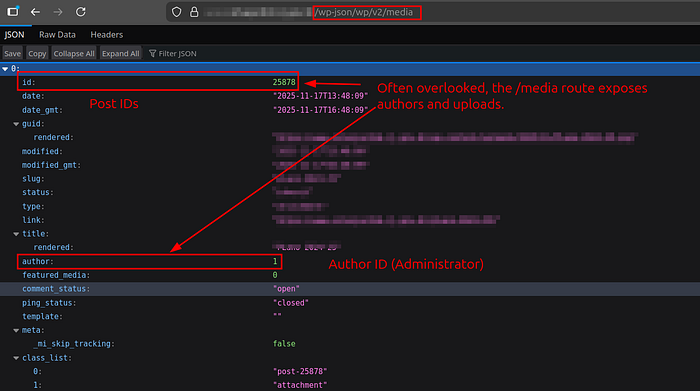Image resolution: width=700 pixels, height=391 pixels.
Task: Select the id row key
Action: (29, 82)
